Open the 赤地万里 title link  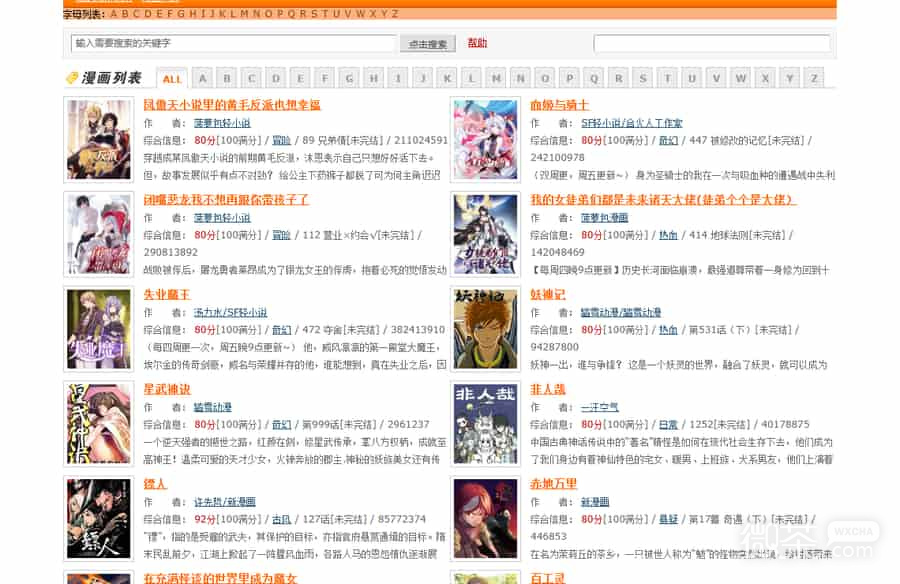[553, 484]
